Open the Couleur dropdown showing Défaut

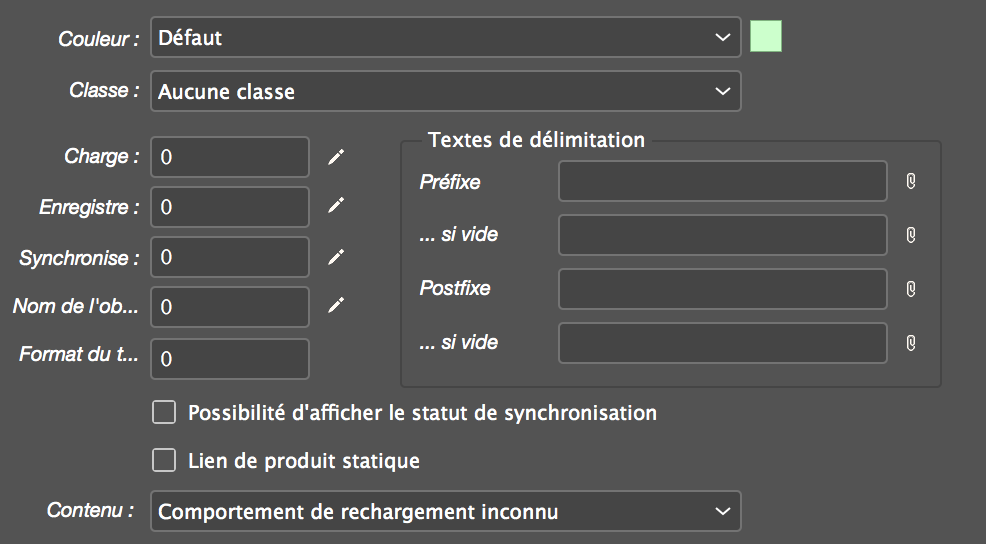[446, 37]
